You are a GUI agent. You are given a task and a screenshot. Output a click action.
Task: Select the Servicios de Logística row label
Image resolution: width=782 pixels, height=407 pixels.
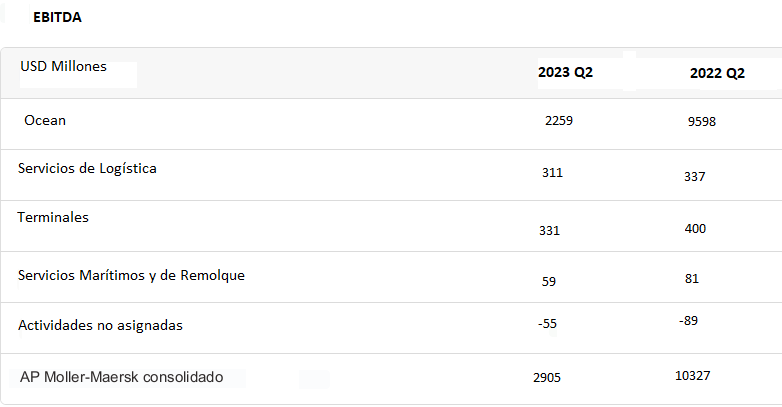[x=87, y=169]
